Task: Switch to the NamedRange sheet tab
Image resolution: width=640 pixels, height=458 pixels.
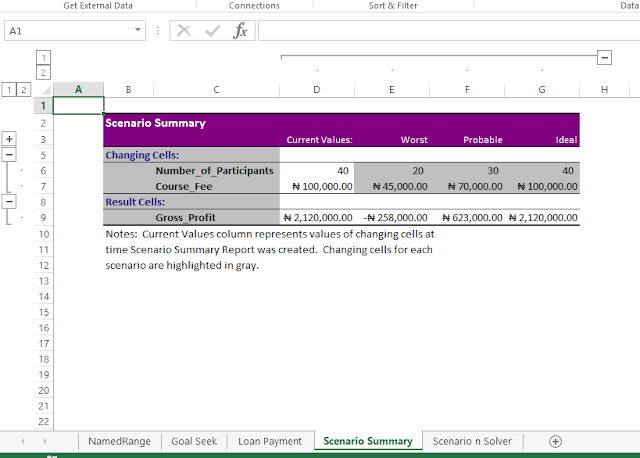Action: [x=119, y=441]
